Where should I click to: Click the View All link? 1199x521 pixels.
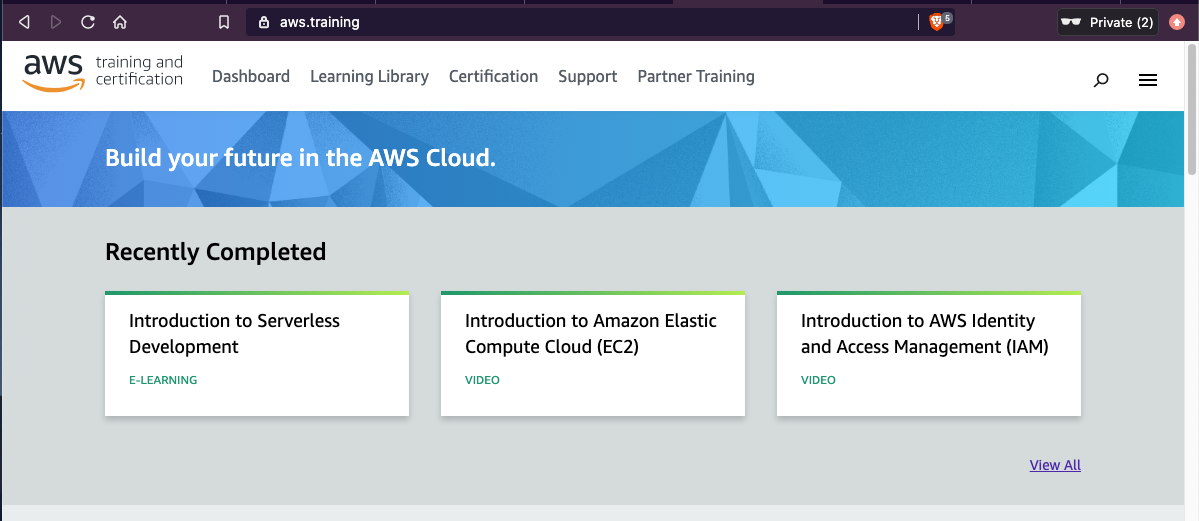pos(1055,465)
